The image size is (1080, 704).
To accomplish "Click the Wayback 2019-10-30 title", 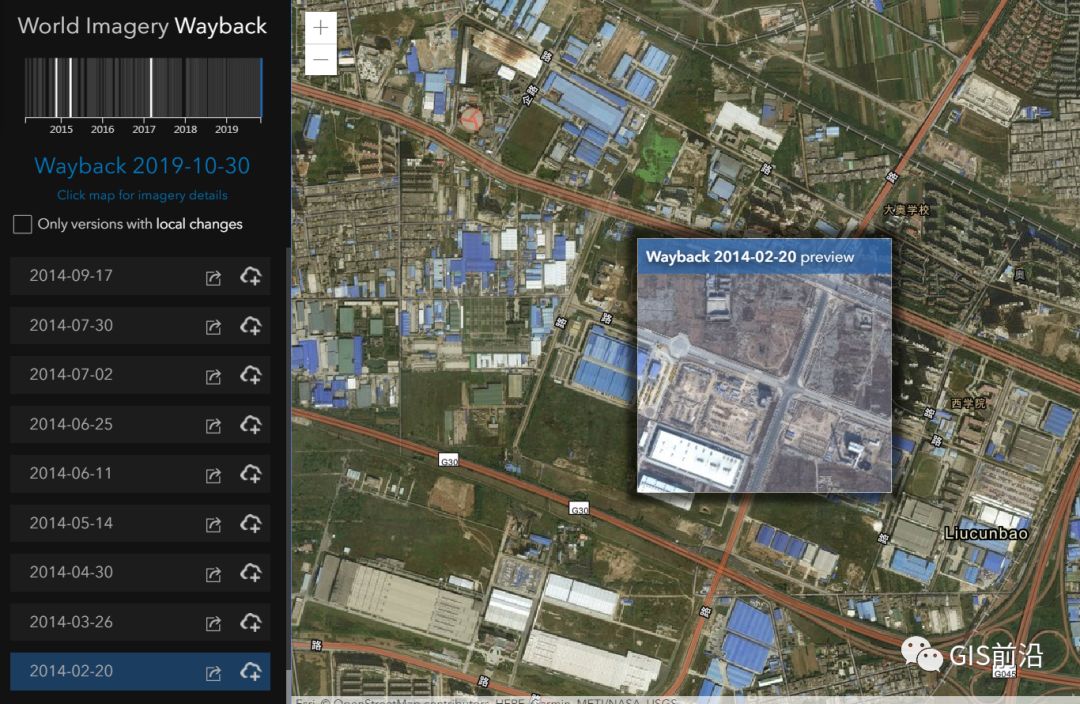I will click(142, 166).
